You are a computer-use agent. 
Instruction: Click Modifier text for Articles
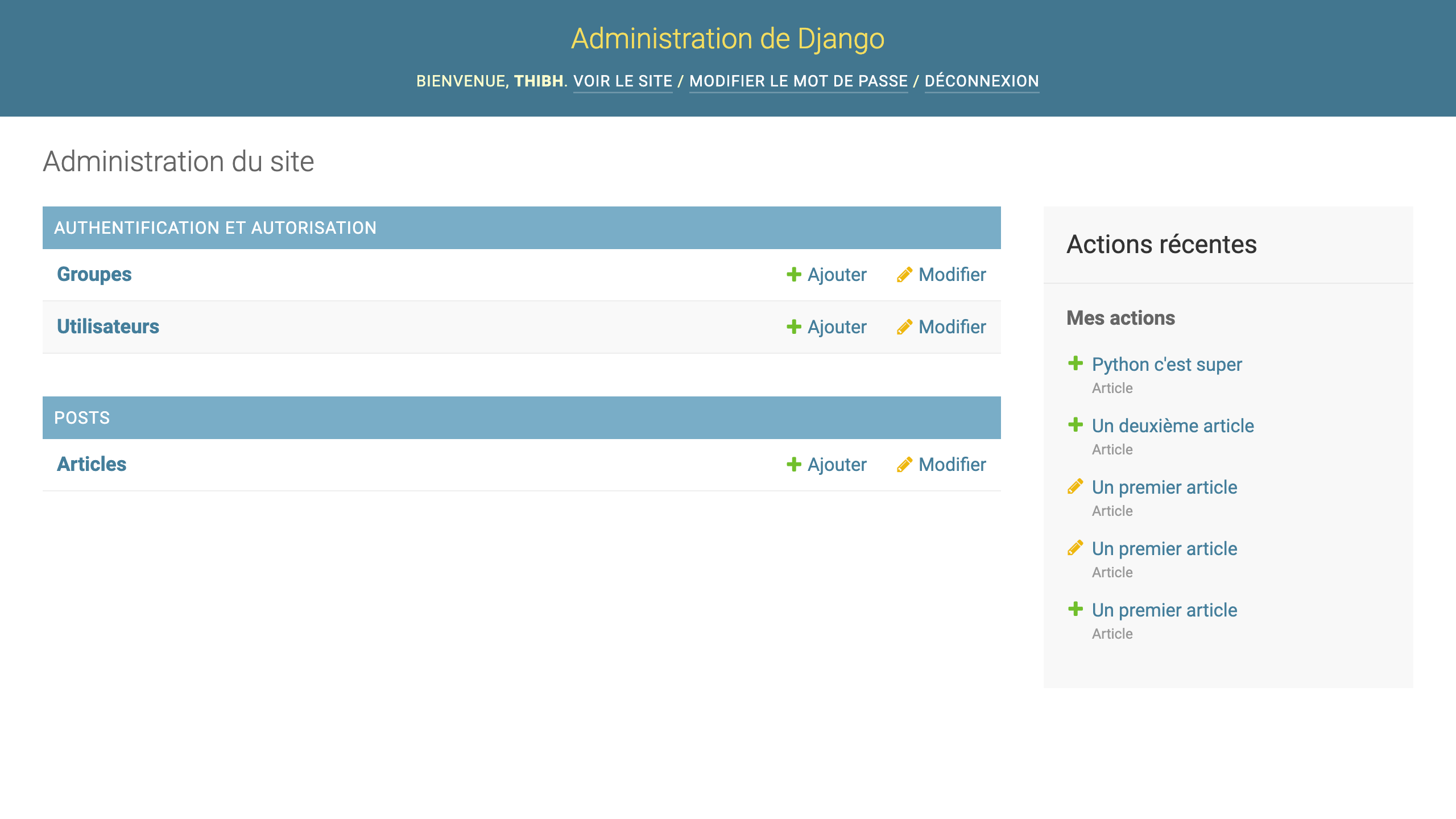[x=952, y=465]
